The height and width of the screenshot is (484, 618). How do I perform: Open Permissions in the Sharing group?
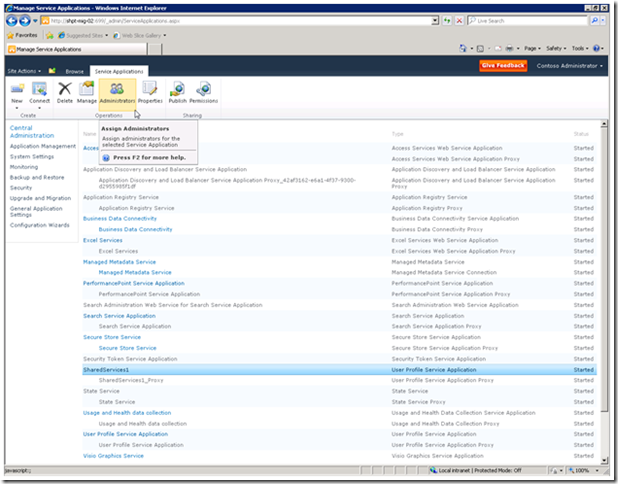tap(203, 93)
